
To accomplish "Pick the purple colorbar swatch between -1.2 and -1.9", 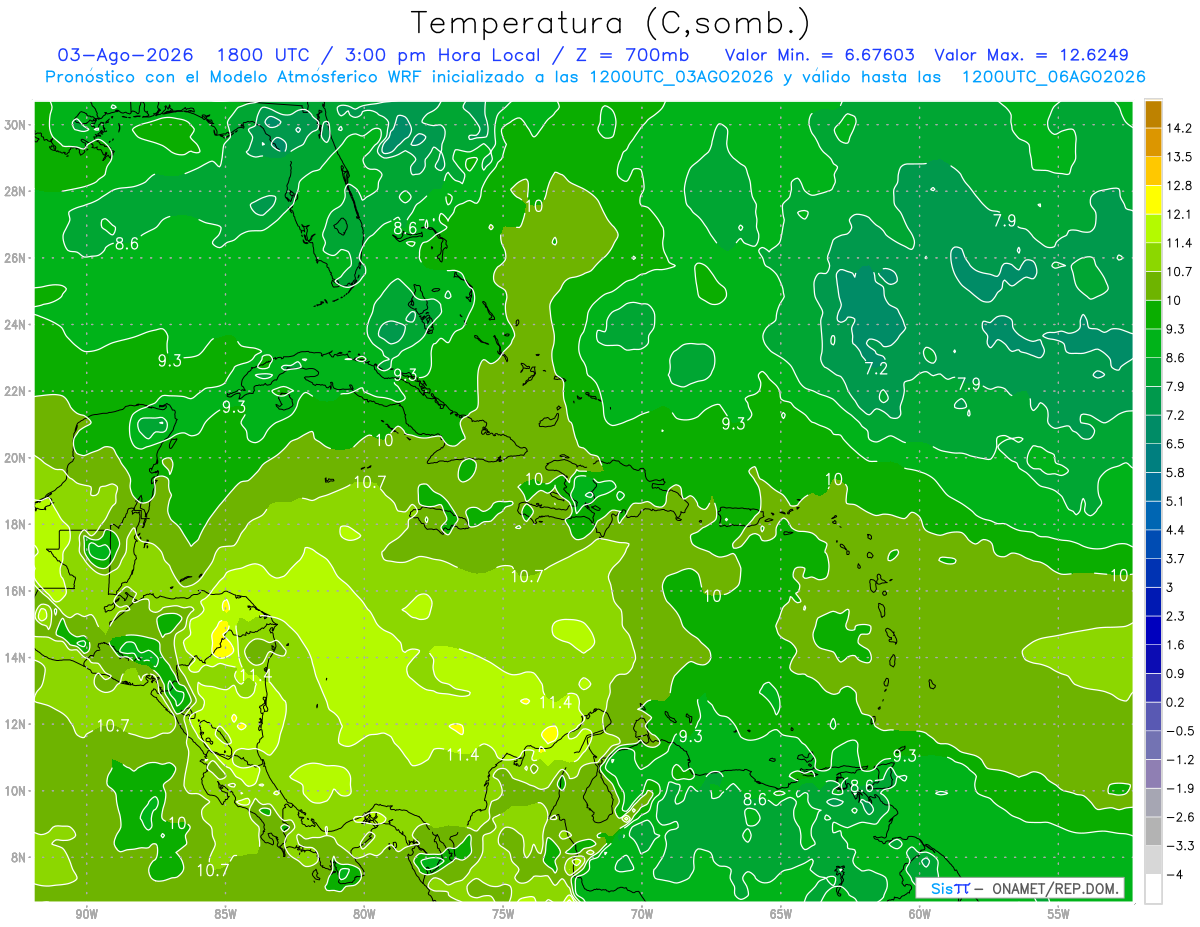I will point(1153,773).
